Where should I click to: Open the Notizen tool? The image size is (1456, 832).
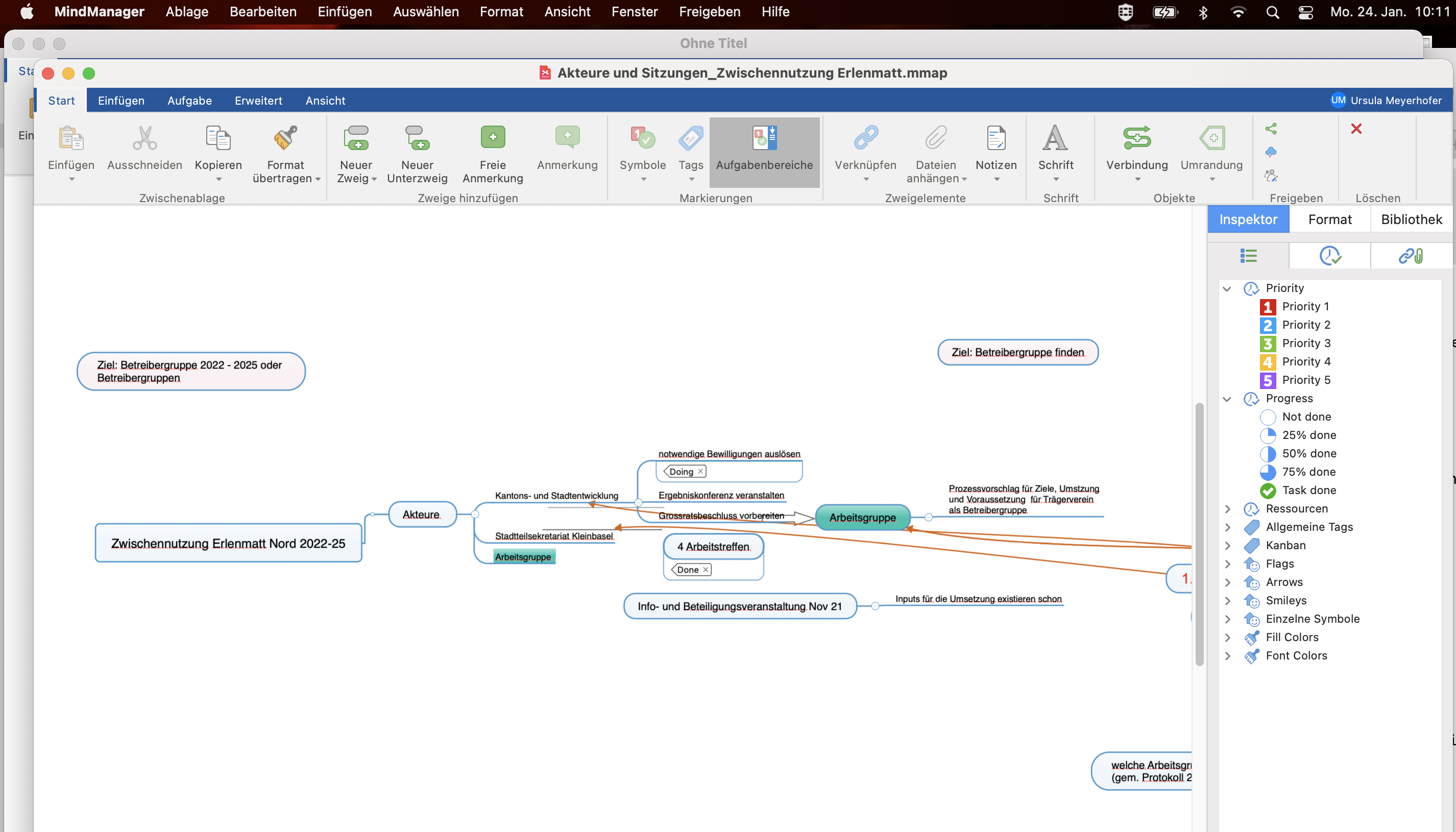tap(996, 138)
